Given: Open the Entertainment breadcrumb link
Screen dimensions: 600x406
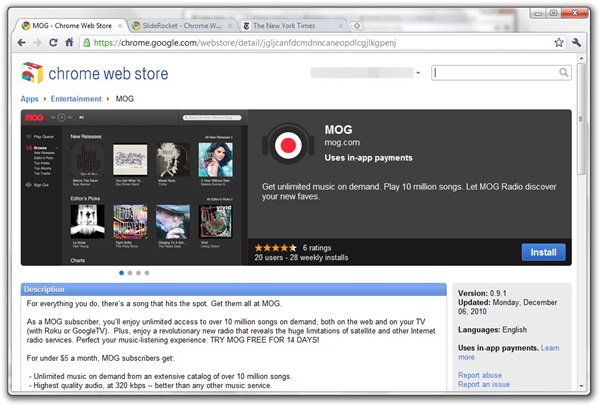Looking at the screenshot, I should [x=76, y=99].
